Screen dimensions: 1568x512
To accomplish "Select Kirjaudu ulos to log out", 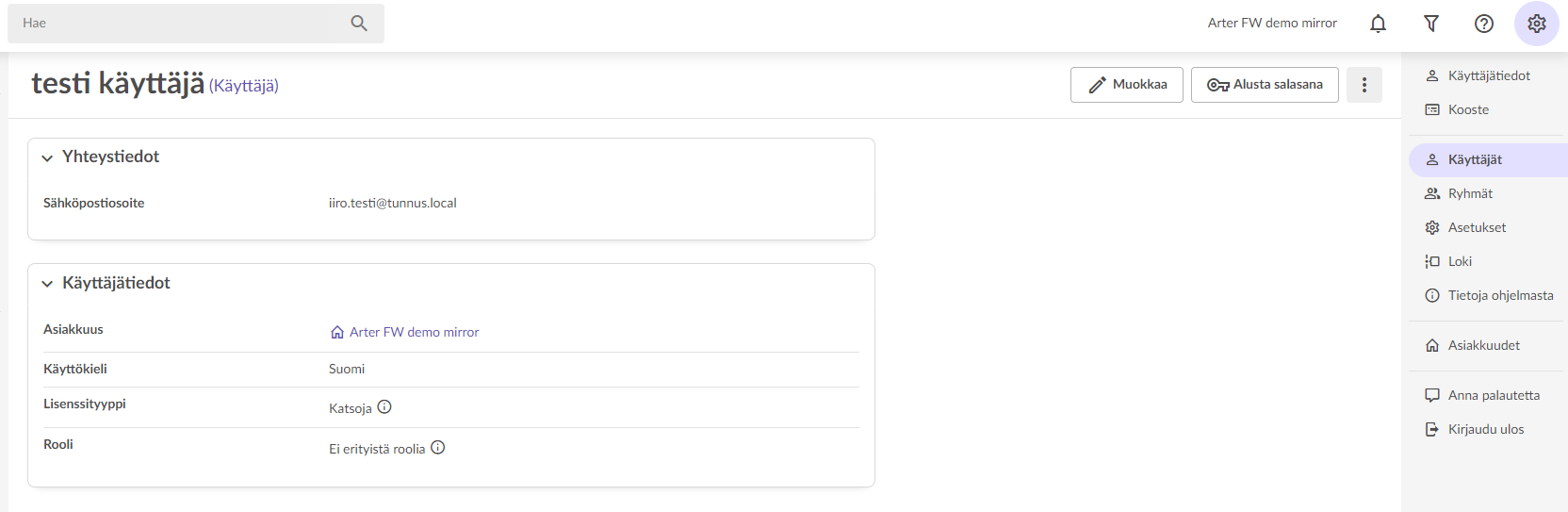I will [1485, 430].
